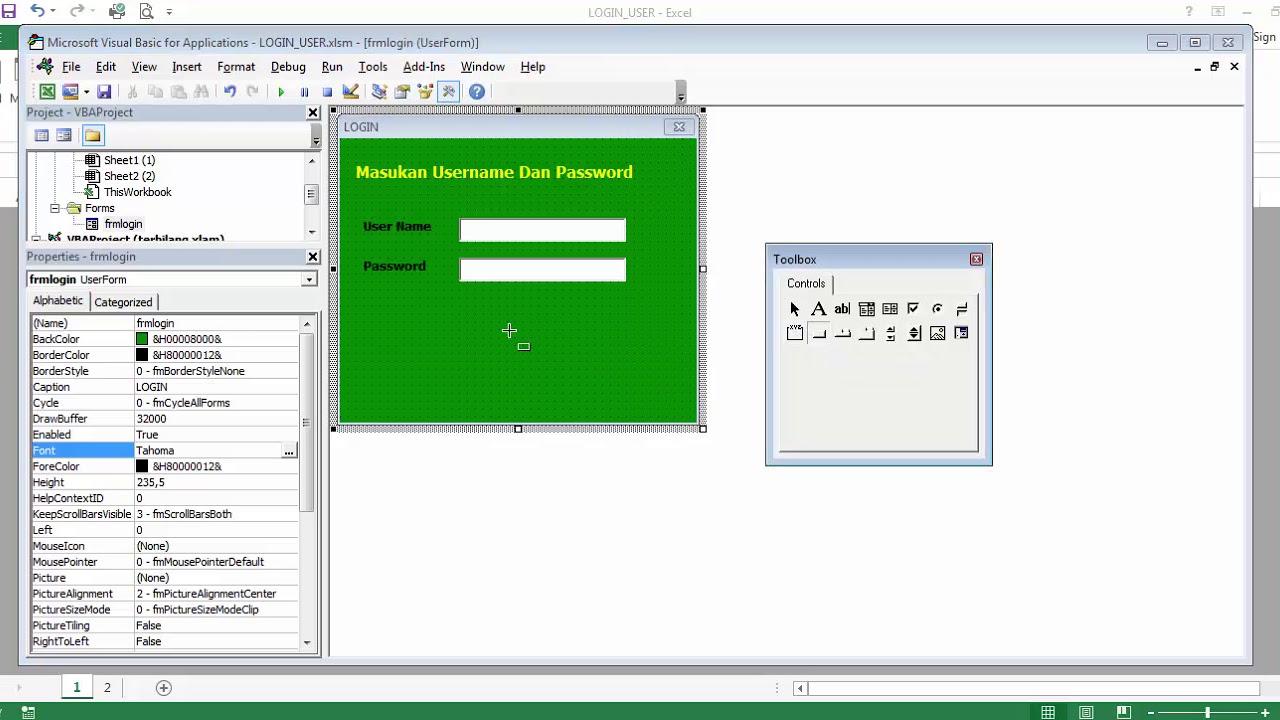Open the File menu
The width and height of the screenshot is (1280, 720).
(x=71, y=67)
